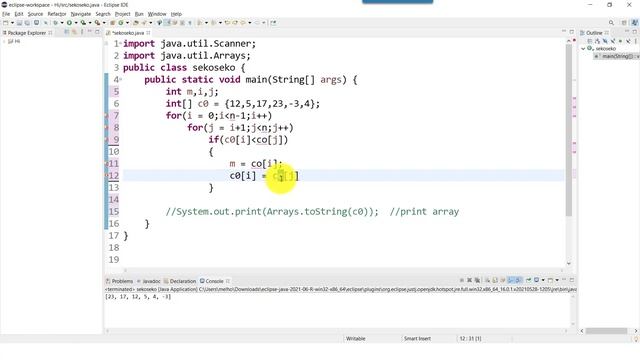
Task: Click the External Tools run icon
Action: [x=97, y=23]
